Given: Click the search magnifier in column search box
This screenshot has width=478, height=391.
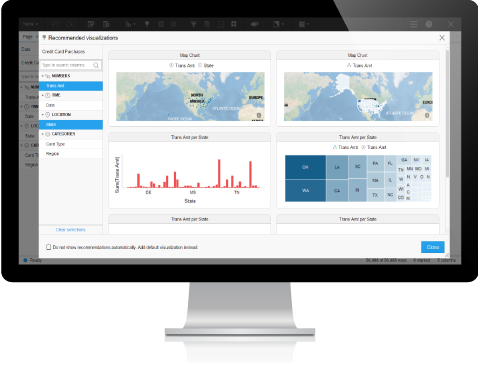Looking at the screenshot, I should pyautogui.click(x=96, y=65).
